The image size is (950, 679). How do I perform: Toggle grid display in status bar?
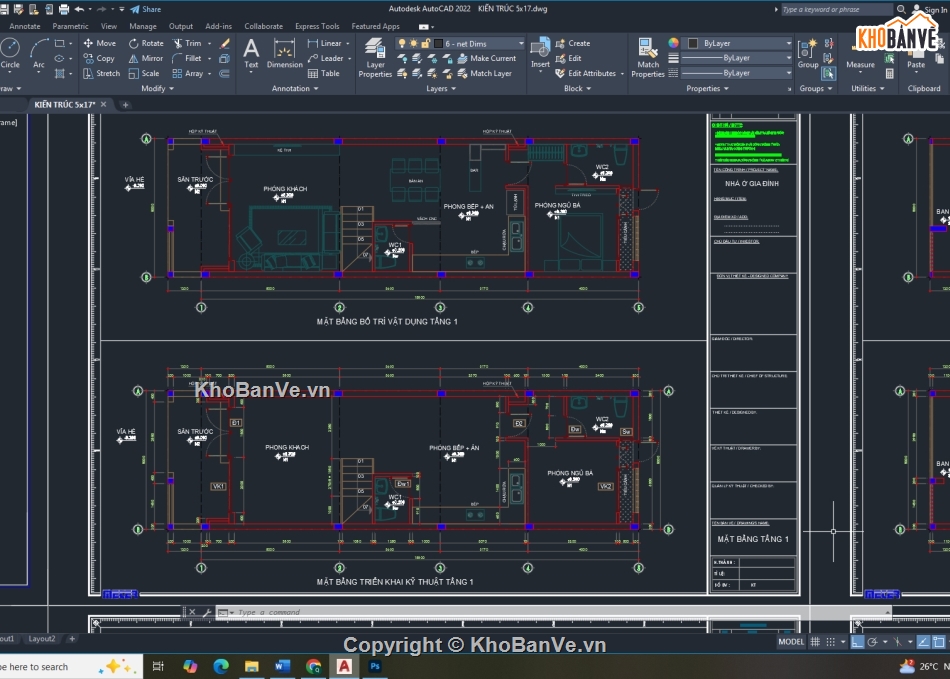[816, 642]
